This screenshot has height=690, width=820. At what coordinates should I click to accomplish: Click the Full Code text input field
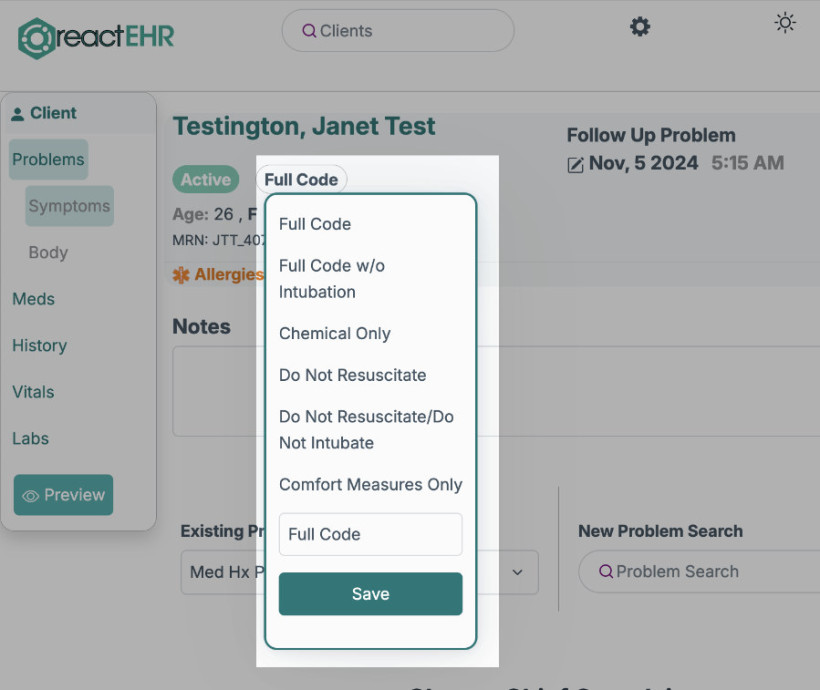pyautogui.click(x=370, y=534)
